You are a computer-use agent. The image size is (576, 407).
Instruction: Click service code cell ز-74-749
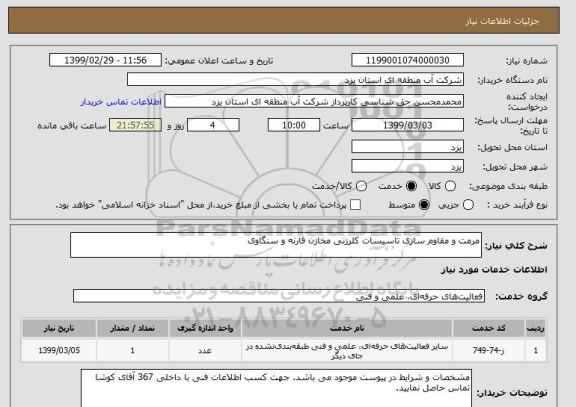tap(488, 350)
